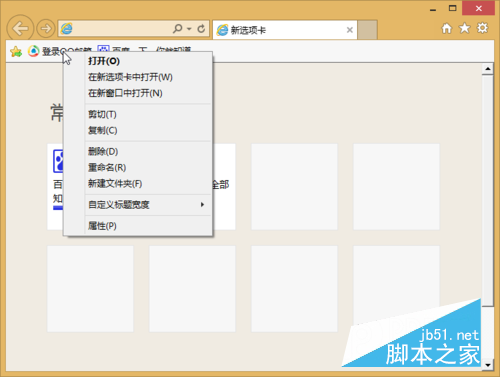Image resolution: width=500 pixels, height=377 pixels.
Task: Click the scrollbar down arrow
Action: pos(488,365)
